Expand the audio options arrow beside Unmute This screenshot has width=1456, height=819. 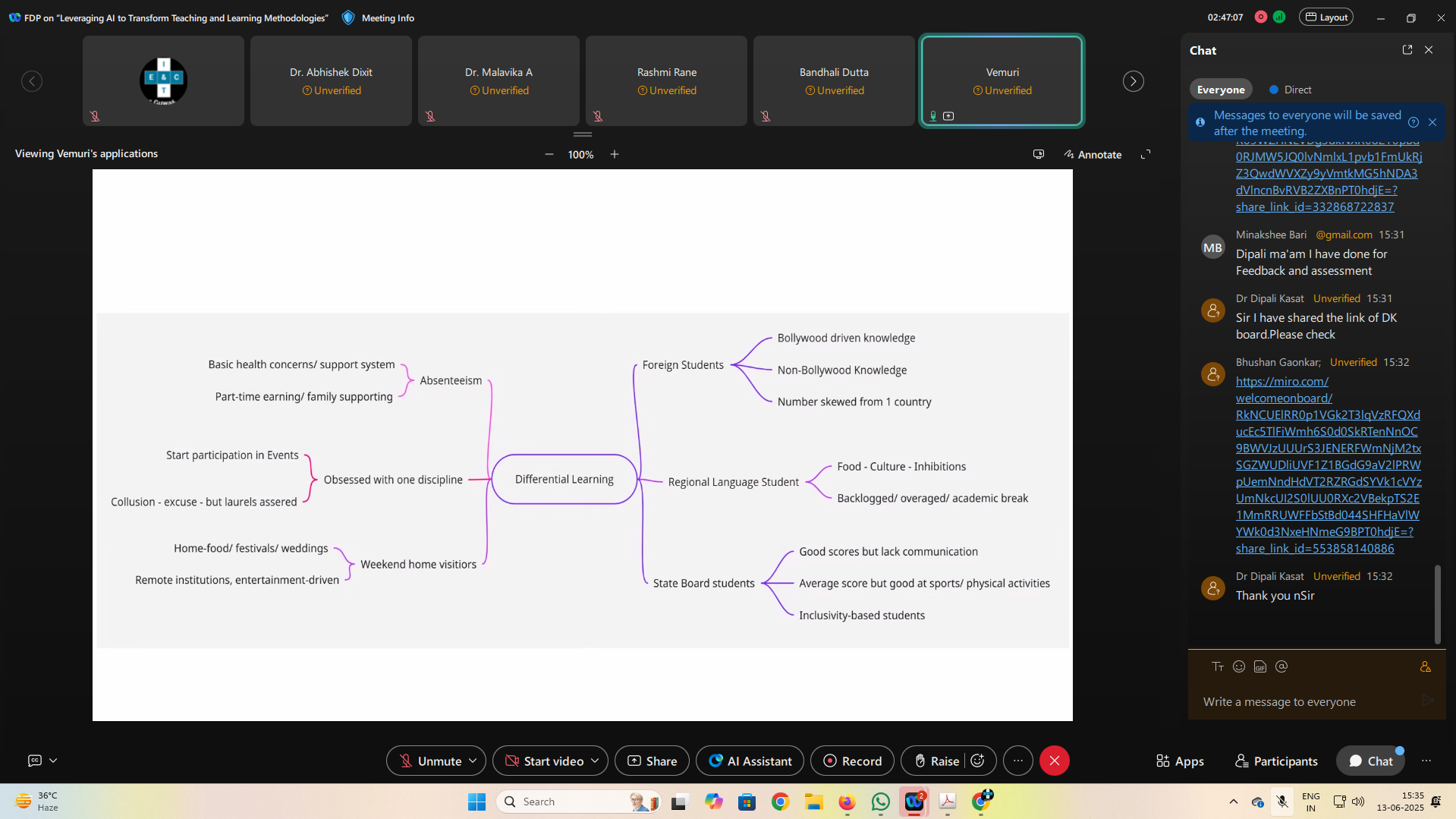point(473,761)
